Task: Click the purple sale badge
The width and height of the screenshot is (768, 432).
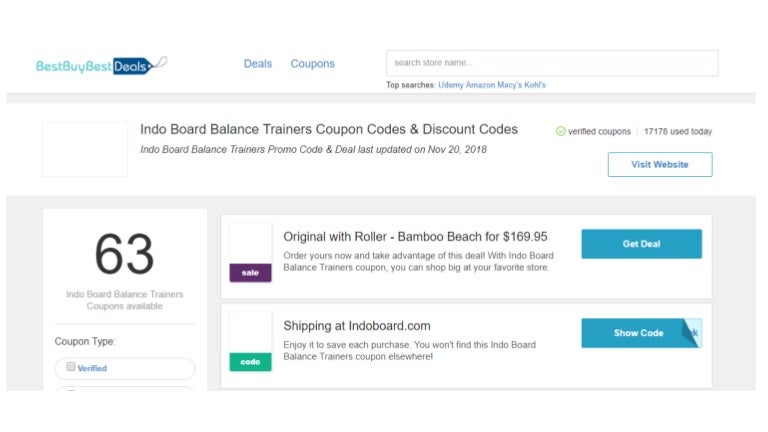Action: [x=250, y=273]
